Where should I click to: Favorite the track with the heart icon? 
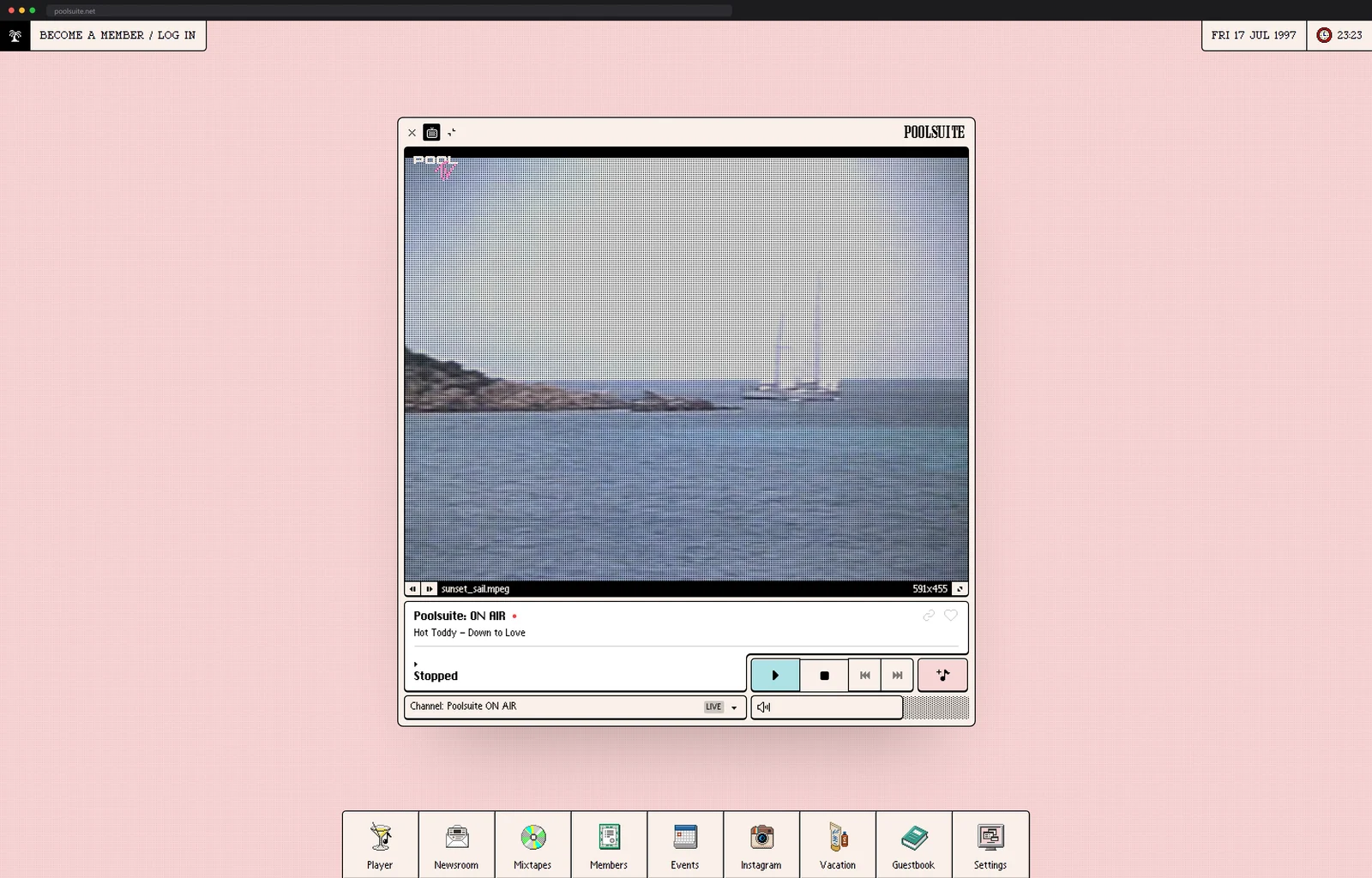951,615
